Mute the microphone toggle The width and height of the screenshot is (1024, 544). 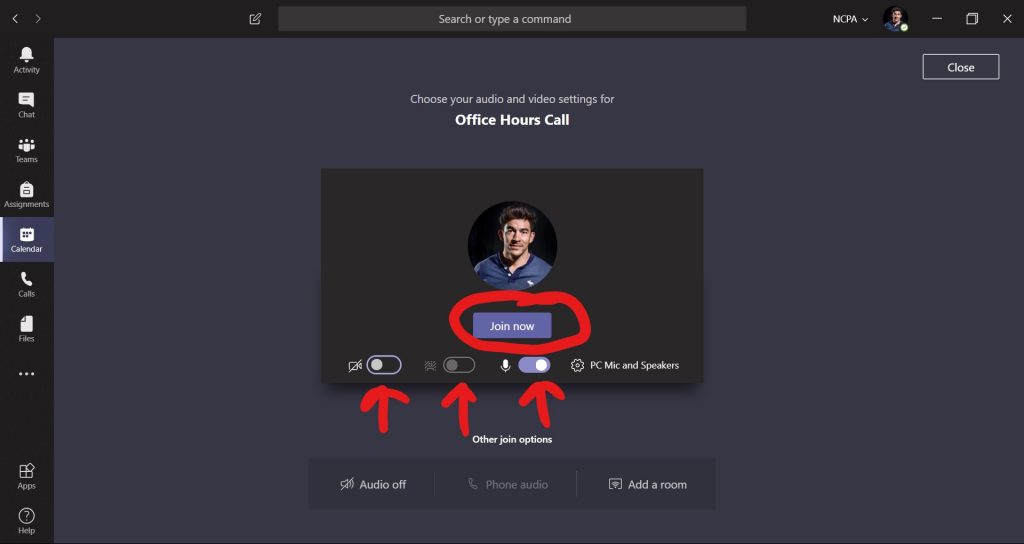click(x=534, y=365)
